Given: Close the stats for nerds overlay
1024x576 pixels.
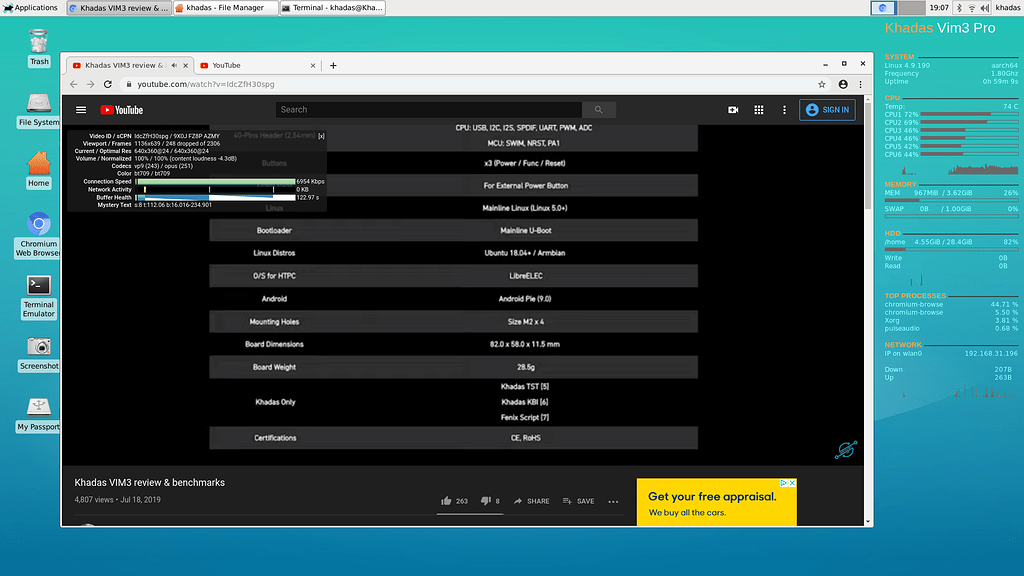Looking at the screenshot, I should click(321, 135).
